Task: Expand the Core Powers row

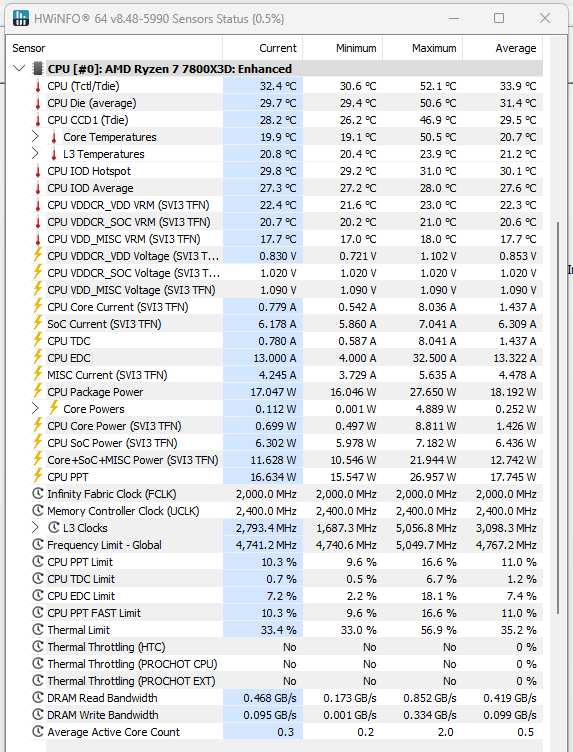Action: pos(35,409)
